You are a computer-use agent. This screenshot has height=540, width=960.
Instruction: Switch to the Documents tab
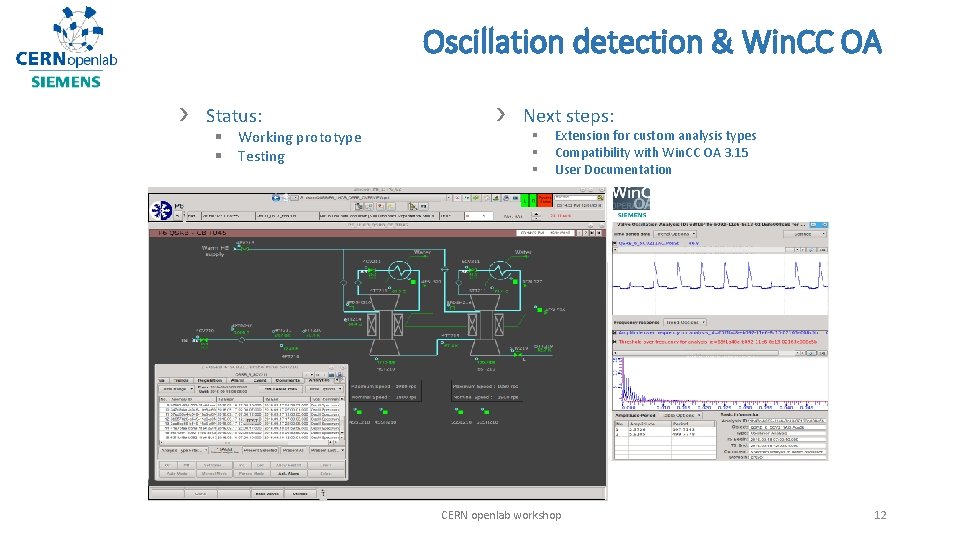(288, 380)
